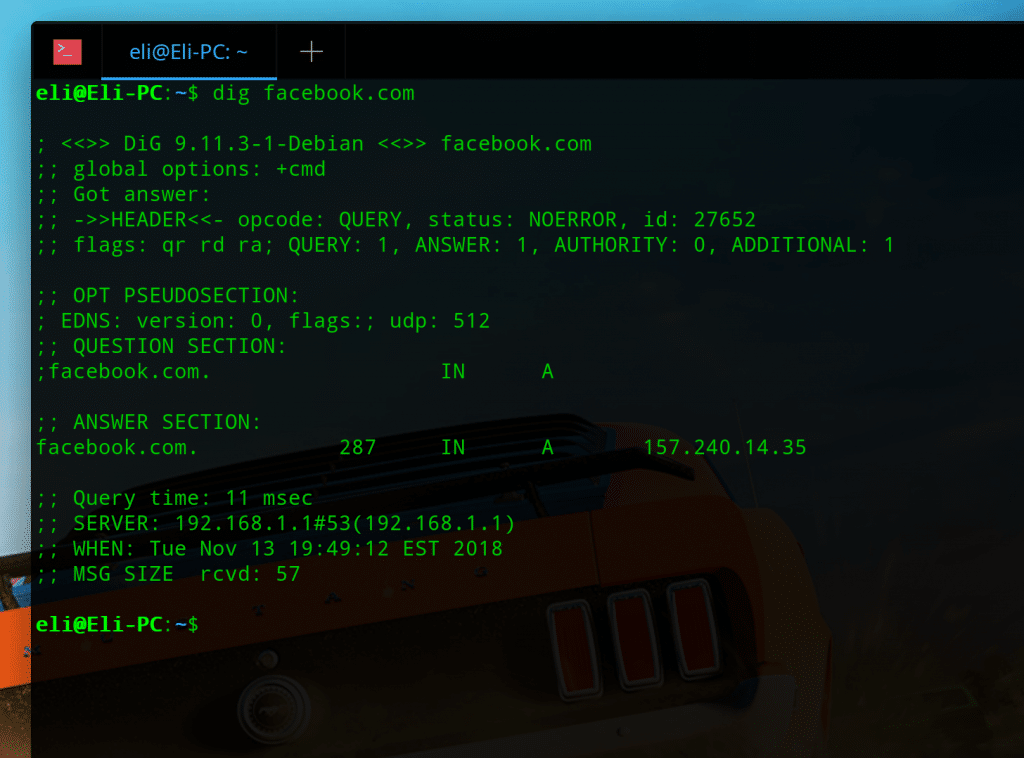Image resolution: width=1024 pixels, height=758 pixels.
Task: Click the IP address 157.240.14.35
Action: 725,448
